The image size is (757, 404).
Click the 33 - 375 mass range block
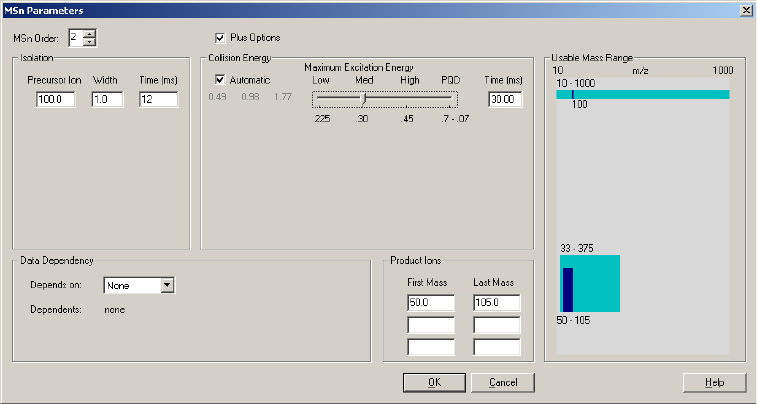tap(590, 283)
